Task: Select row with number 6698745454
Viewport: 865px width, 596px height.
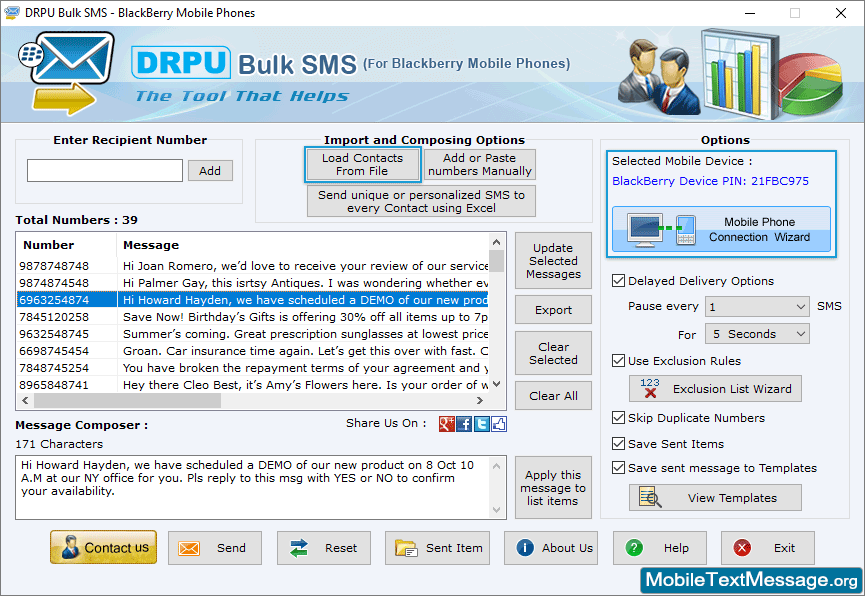Action: (x=253, y=351)
